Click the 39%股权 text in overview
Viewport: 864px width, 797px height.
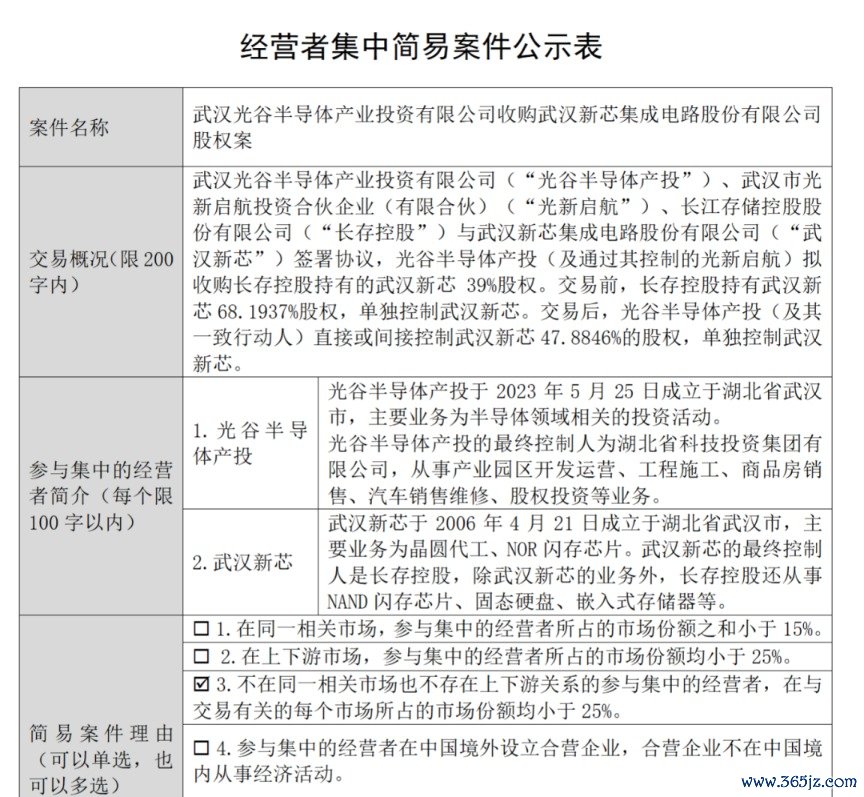[x=501, y=286]
